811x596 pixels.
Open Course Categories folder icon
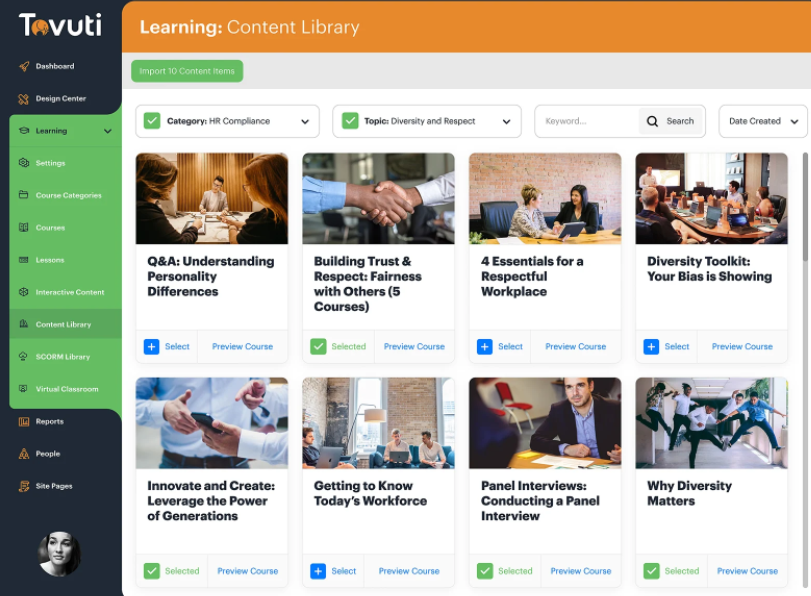[x=24, y=195]
